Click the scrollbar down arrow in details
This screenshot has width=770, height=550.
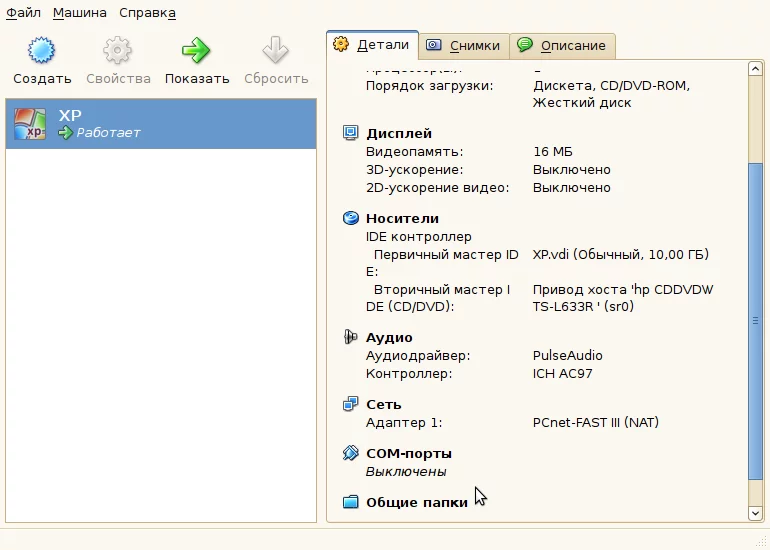coord(755,513)
